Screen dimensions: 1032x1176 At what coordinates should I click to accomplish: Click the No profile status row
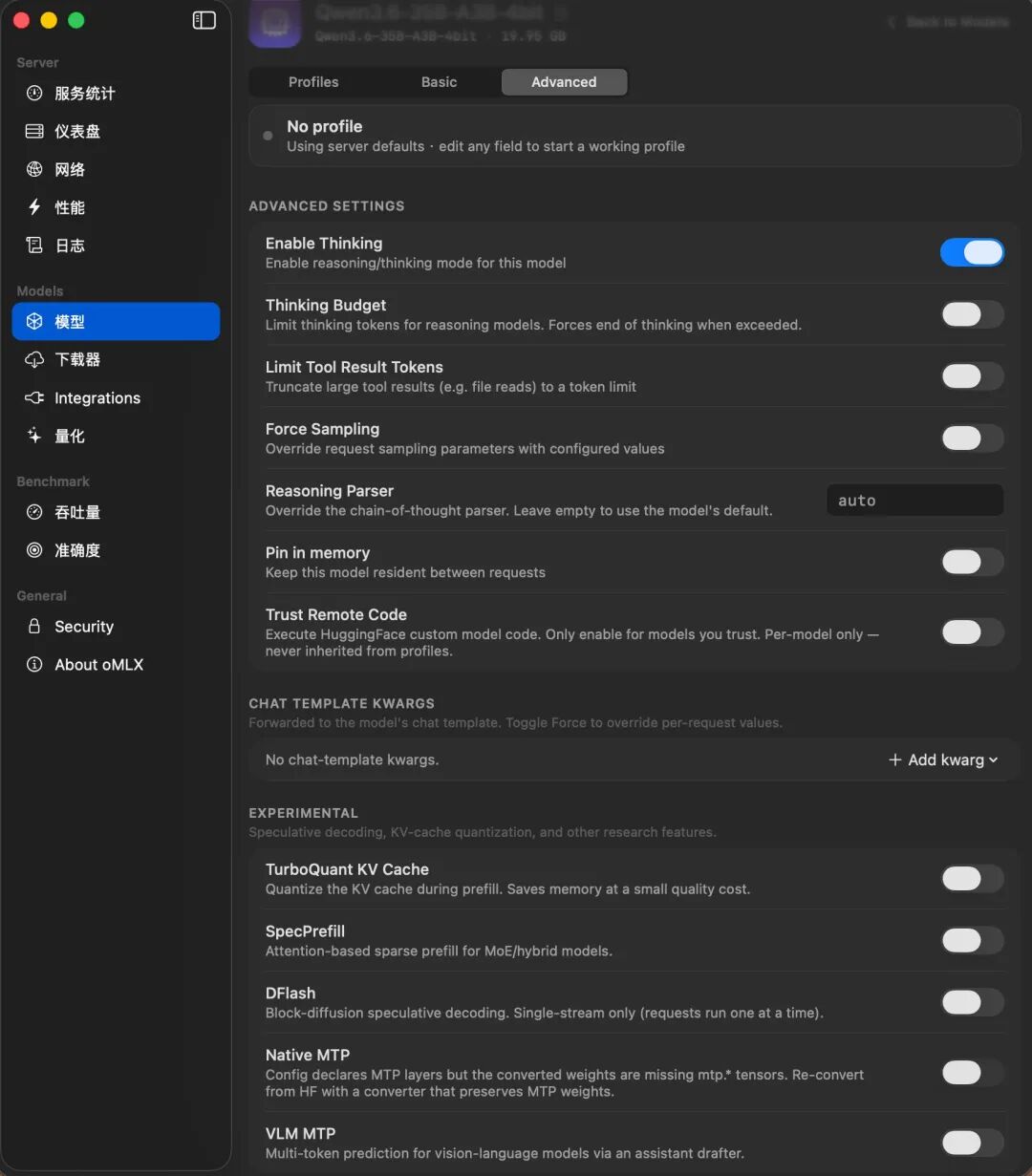634,136
